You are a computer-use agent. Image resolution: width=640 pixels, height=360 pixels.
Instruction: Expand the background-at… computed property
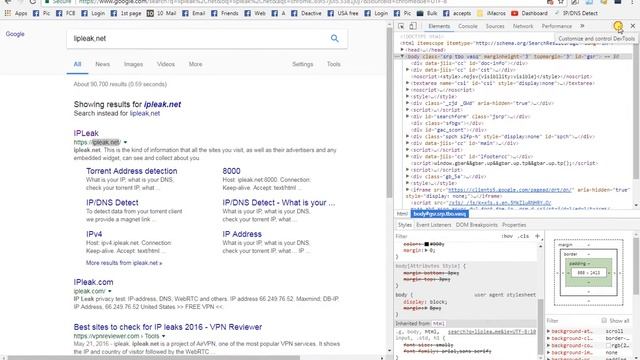548,331
